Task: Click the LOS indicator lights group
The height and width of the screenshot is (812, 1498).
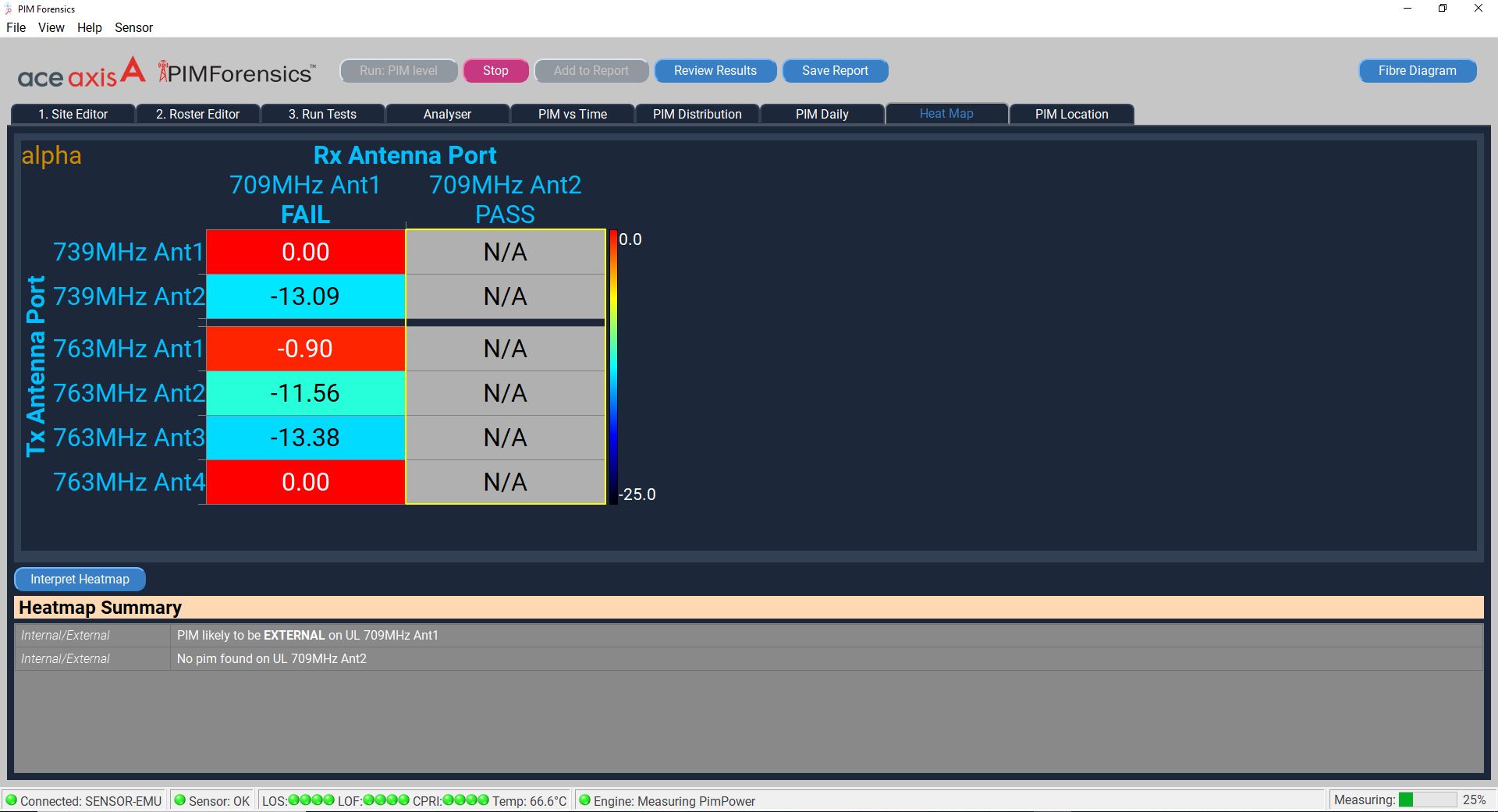Action: click(x=311, y=800)
